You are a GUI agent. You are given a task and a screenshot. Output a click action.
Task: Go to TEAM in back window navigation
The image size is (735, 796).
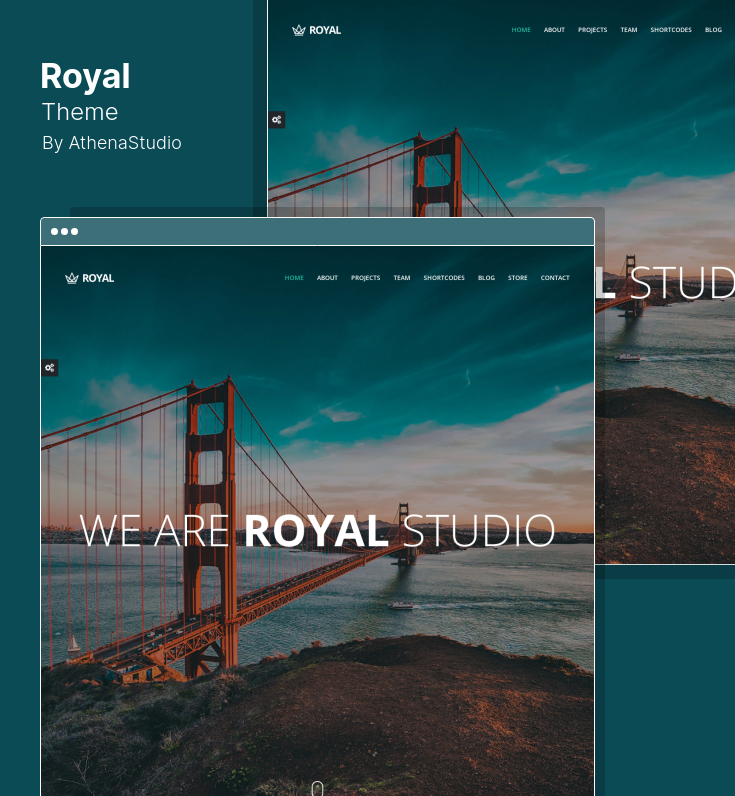[x=629, y=30]
